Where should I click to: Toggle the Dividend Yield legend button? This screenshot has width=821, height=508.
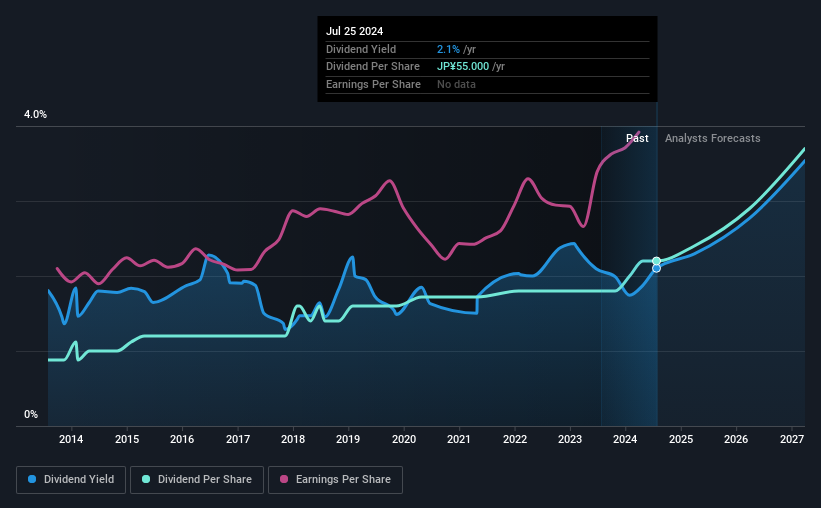pyautogui.click(x=71, y=480)
